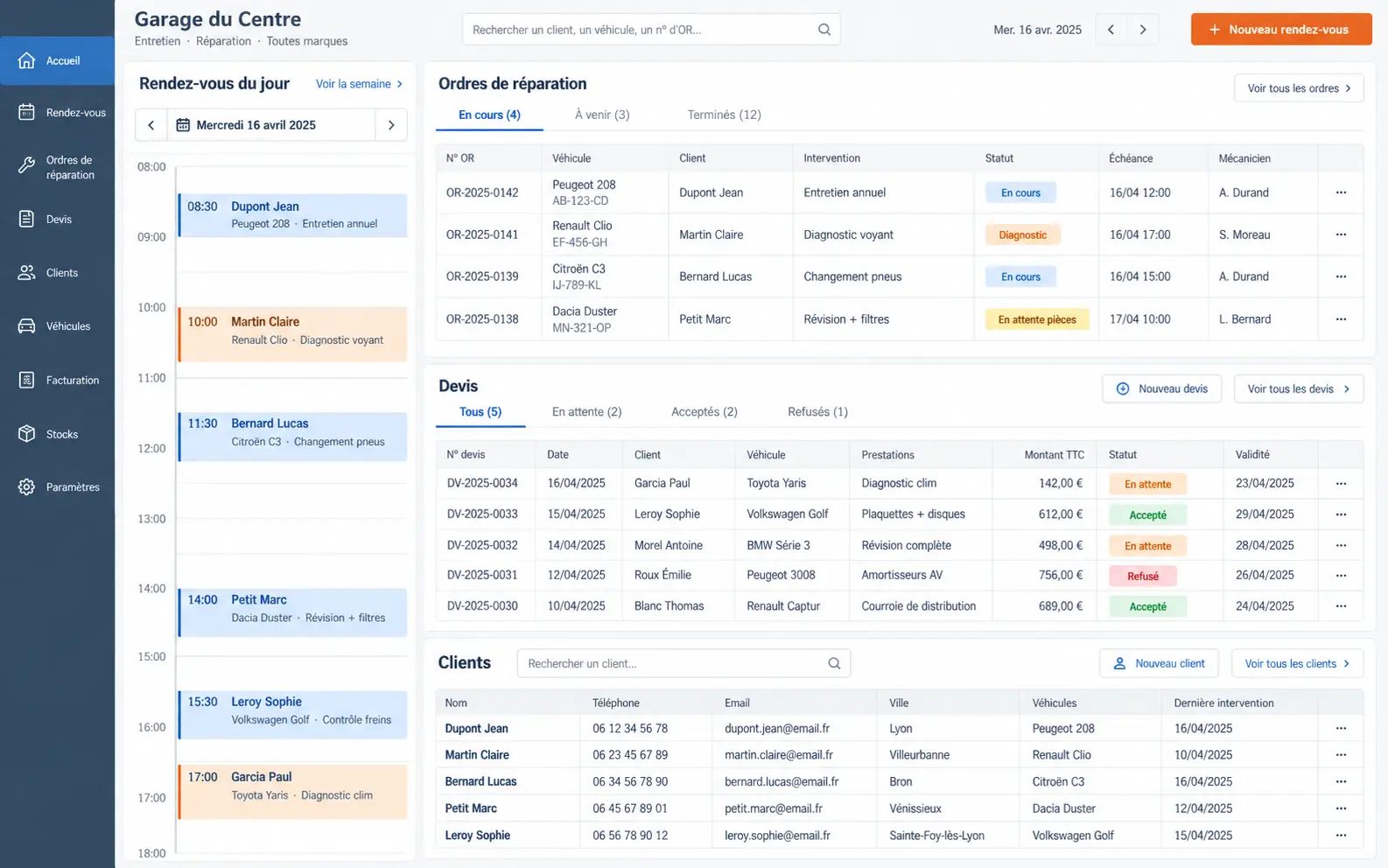The height and width of the screenshot is (868, 1388).
Task: Create a Nouveau rendez-vous
Action: click(1281, 30)
